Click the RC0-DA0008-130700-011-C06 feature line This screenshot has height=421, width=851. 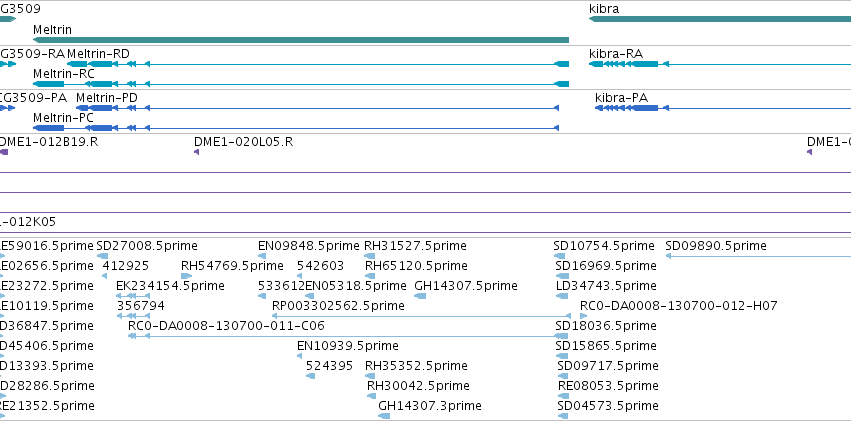pos(347,336)
